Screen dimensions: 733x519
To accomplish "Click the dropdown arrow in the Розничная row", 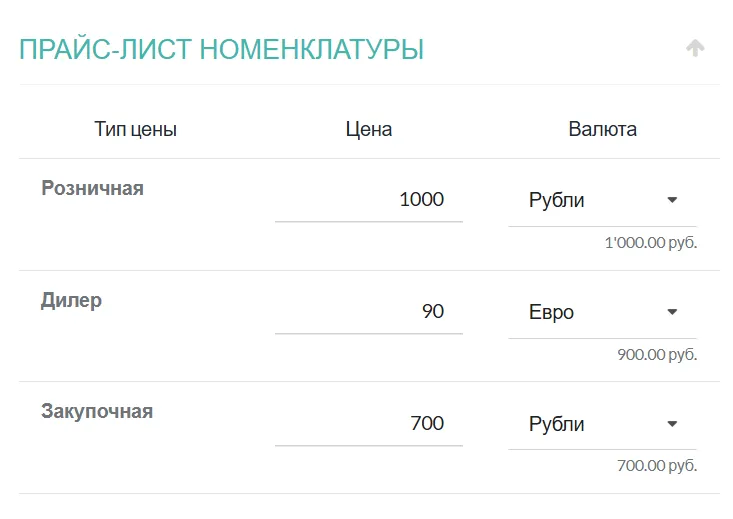I will pyautogui.click(x=672, y=200).
